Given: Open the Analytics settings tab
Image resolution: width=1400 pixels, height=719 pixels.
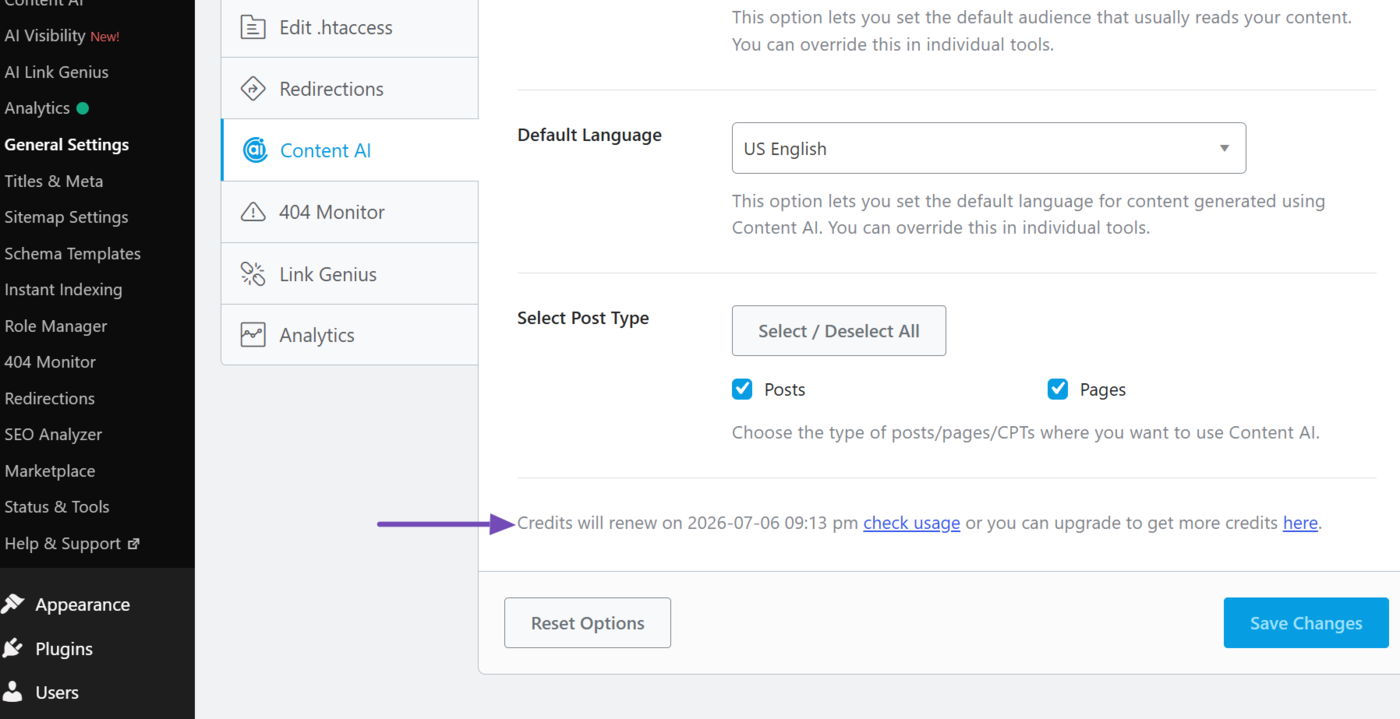Looking at the screenshot, I should (349, 335).
